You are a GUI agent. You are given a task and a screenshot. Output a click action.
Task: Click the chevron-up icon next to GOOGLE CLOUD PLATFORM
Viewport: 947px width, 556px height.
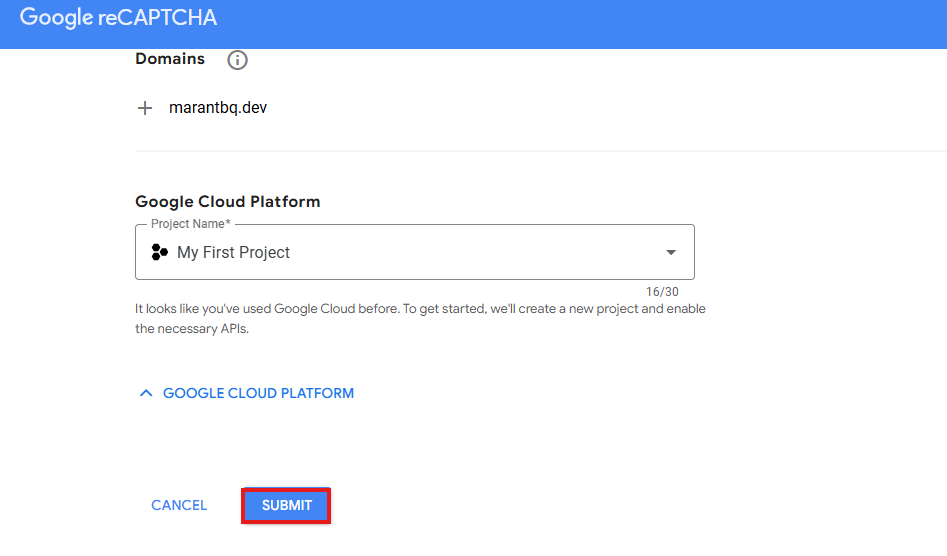pyautogui.click(x=146, y=394)
